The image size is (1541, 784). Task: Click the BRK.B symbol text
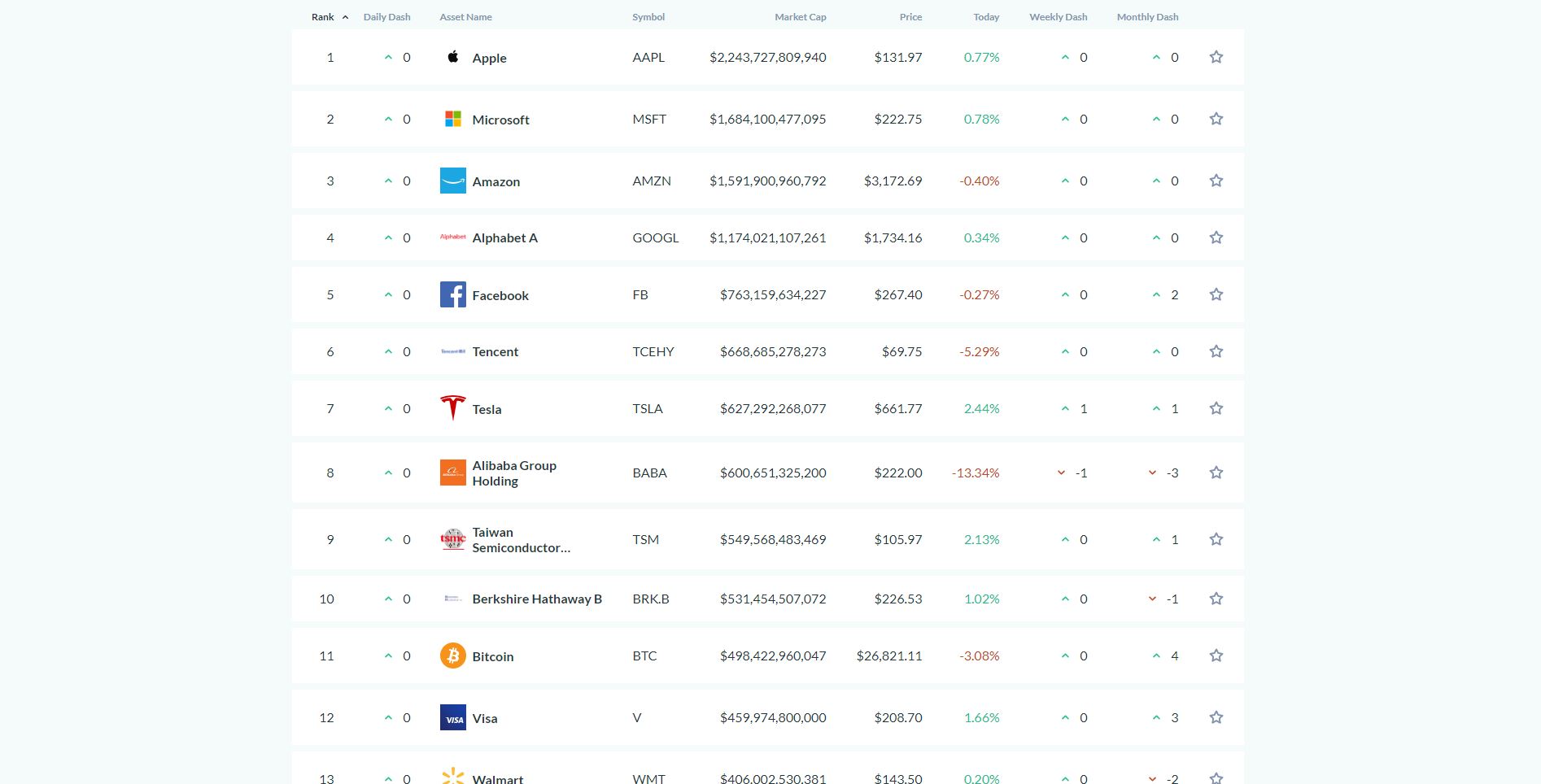pos(651,599)
